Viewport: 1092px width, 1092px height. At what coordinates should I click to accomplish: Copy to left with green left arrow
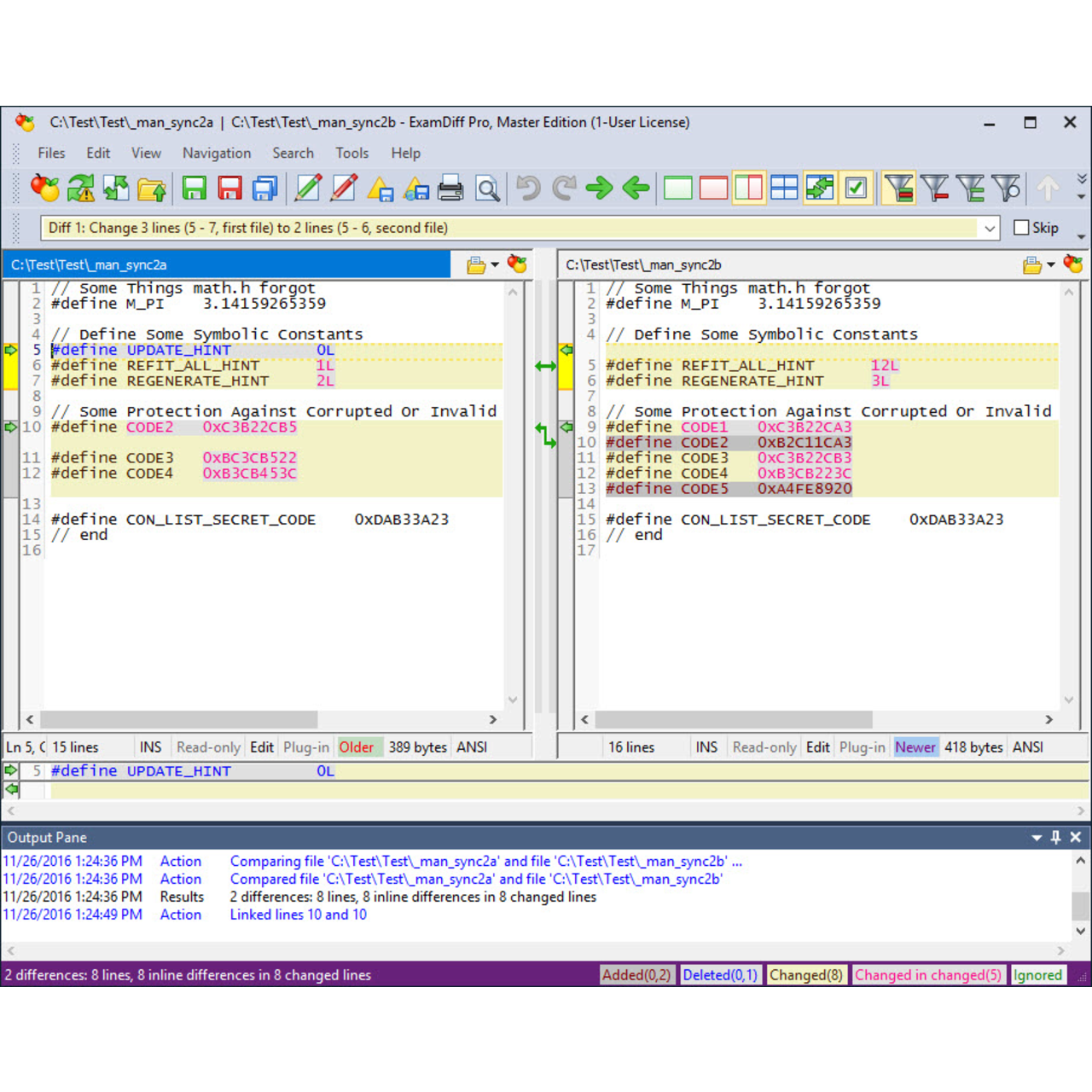pyautogui.click(x=636, y=188)
